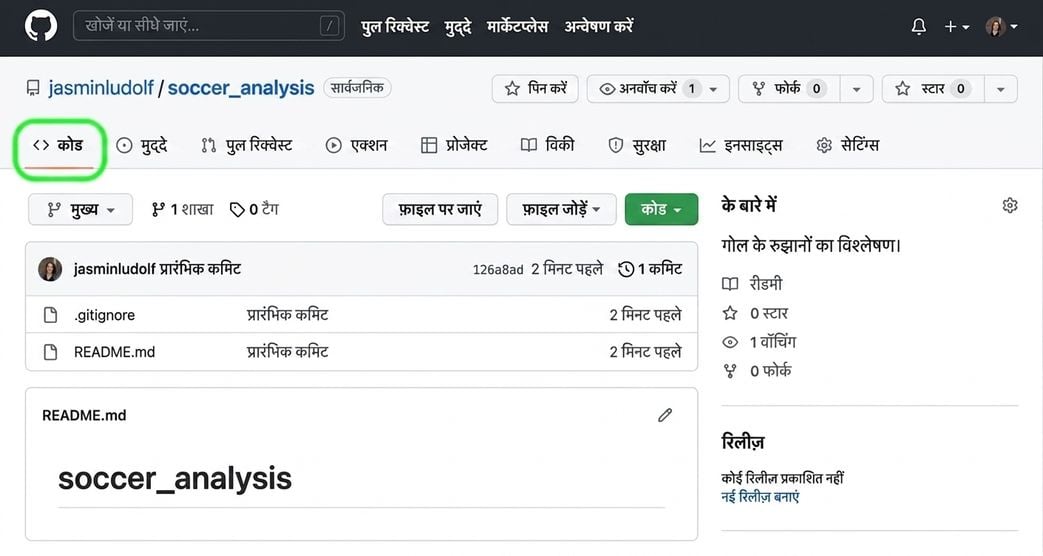Expand the plus create-new dropdown
This screenshot has height=556, width=1043.
[x=957, y=27]
